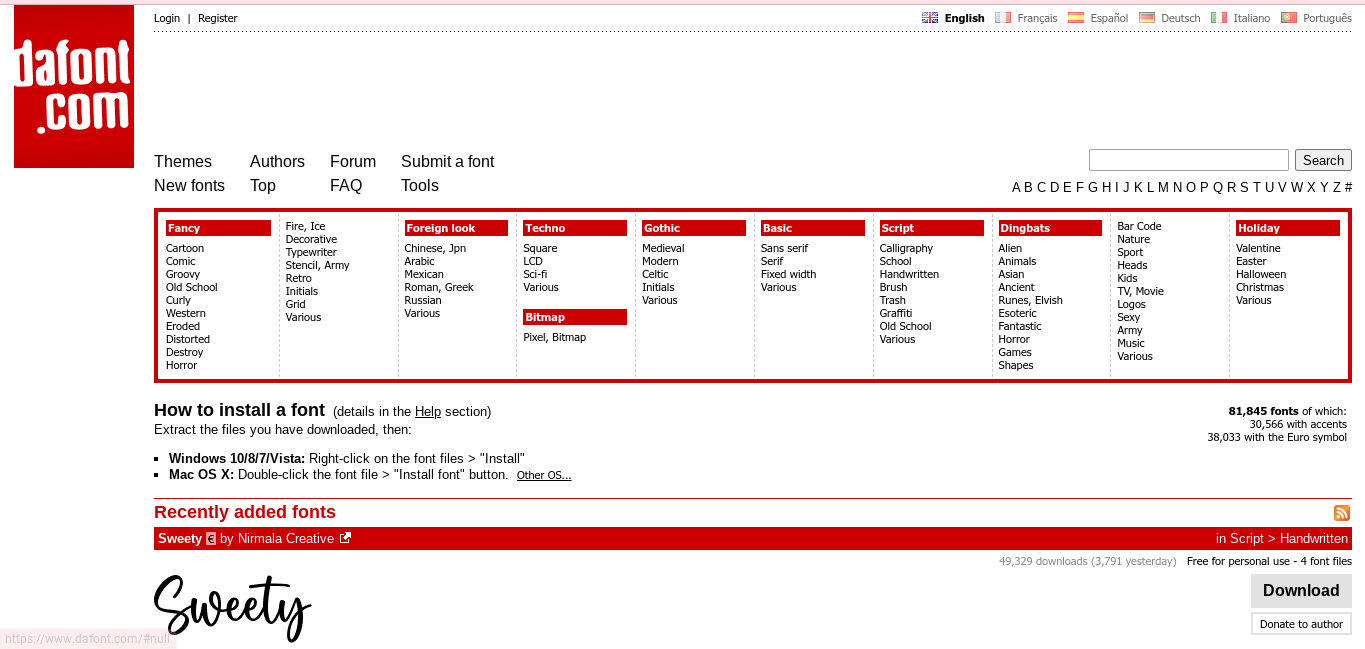Open the Sci-fi theme

click(535, 274)
